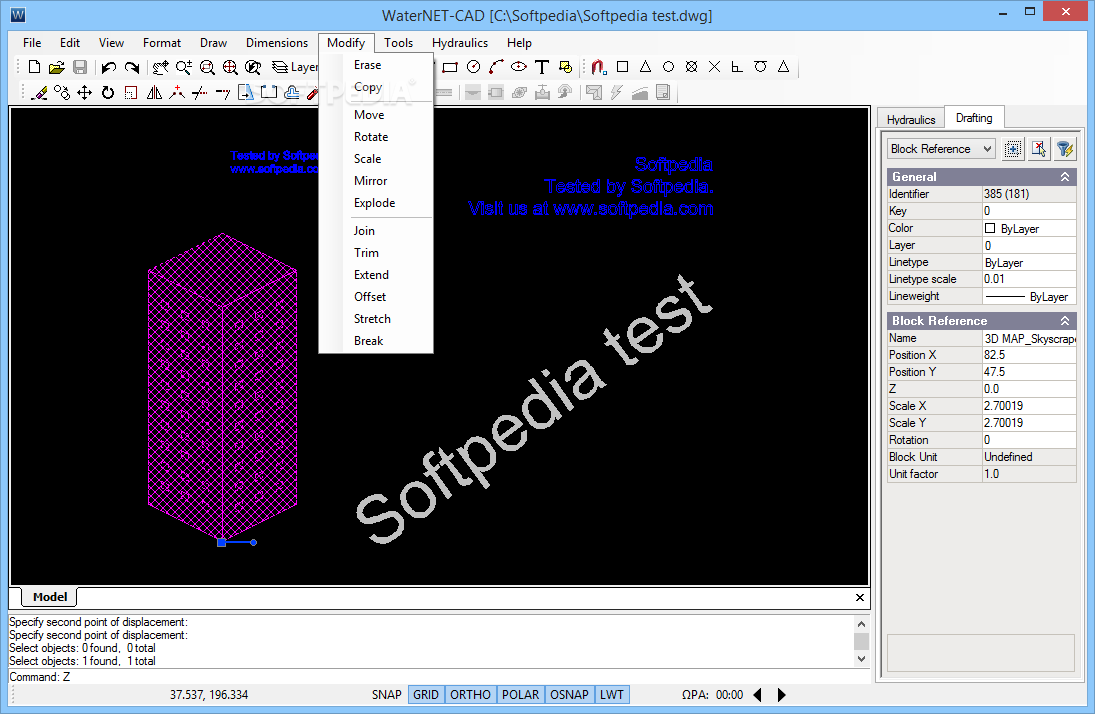Click the Select objects icon in Drafting panel
The image size is (1095, 714).
1013,149
